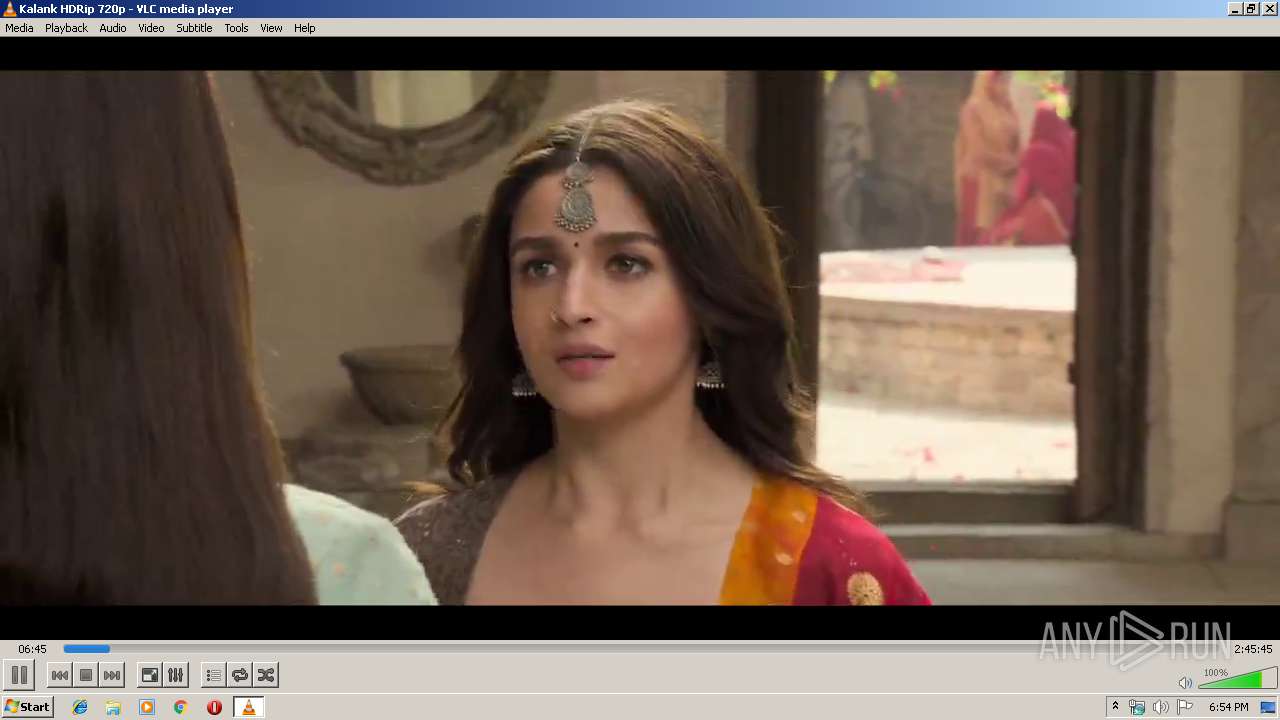
Task: Open the Subtitle menu
Action: click(194, 28)
